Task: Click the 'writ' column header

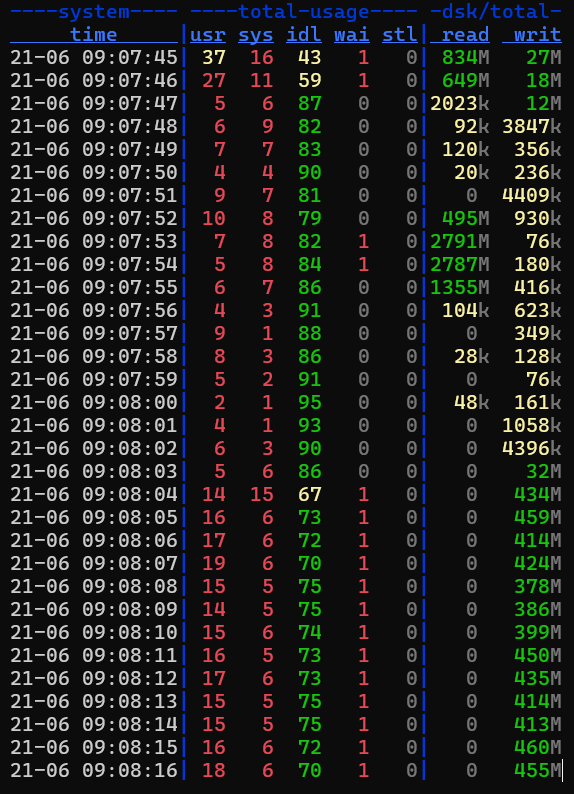Action: click(x=538, y=34)
